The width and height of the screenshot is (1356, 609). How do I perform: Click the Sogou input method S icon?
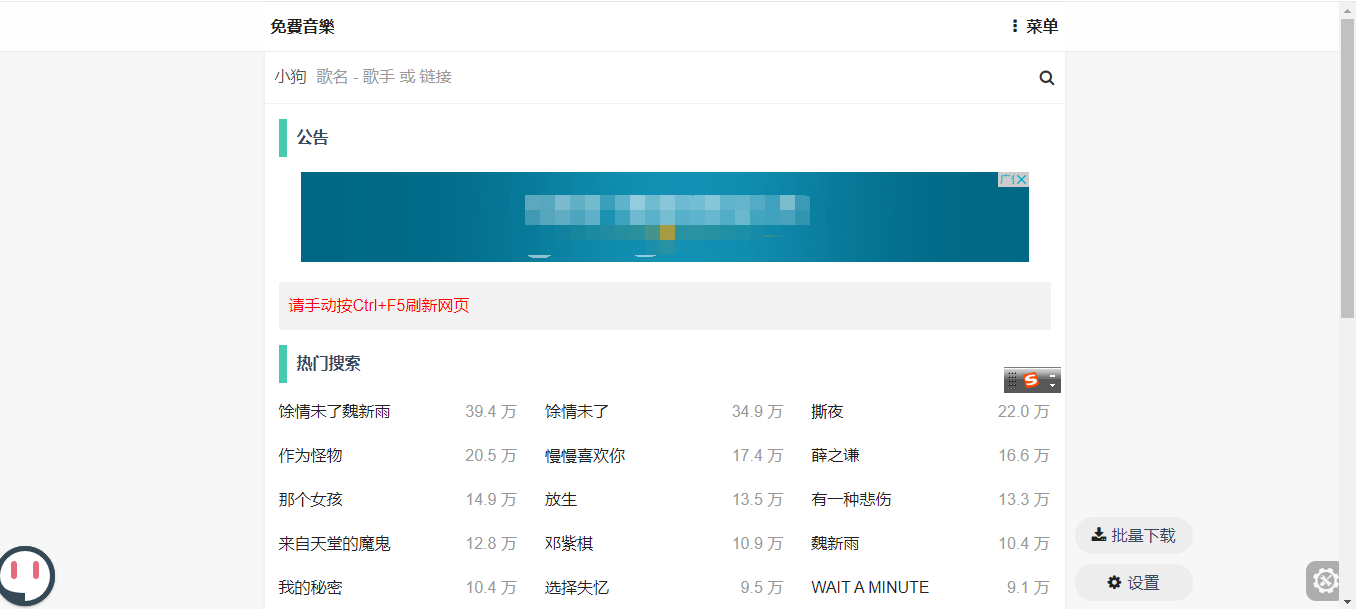tap(1031, 380)
